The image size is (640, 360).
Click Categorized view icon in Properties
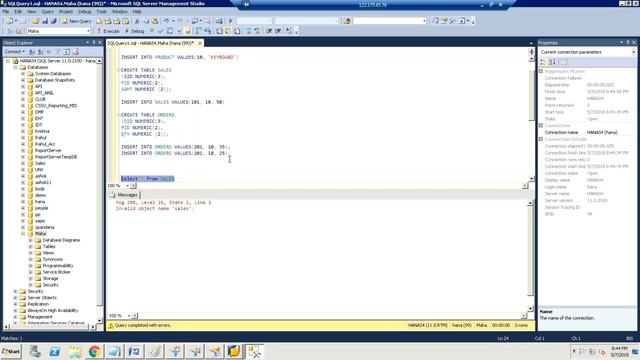click(543, 62)
